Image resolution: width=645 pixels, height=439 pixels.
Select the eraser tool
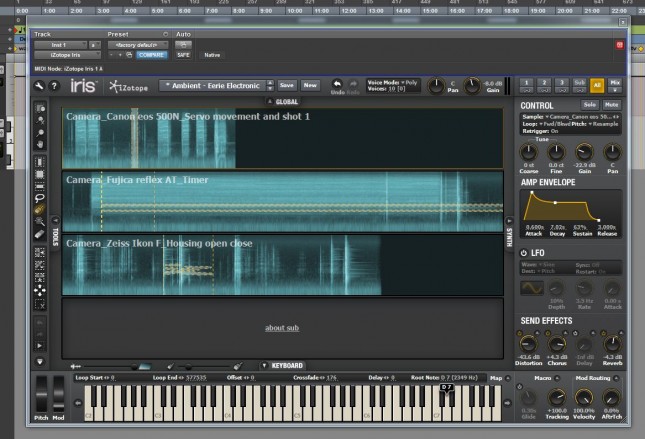[40, 234]
